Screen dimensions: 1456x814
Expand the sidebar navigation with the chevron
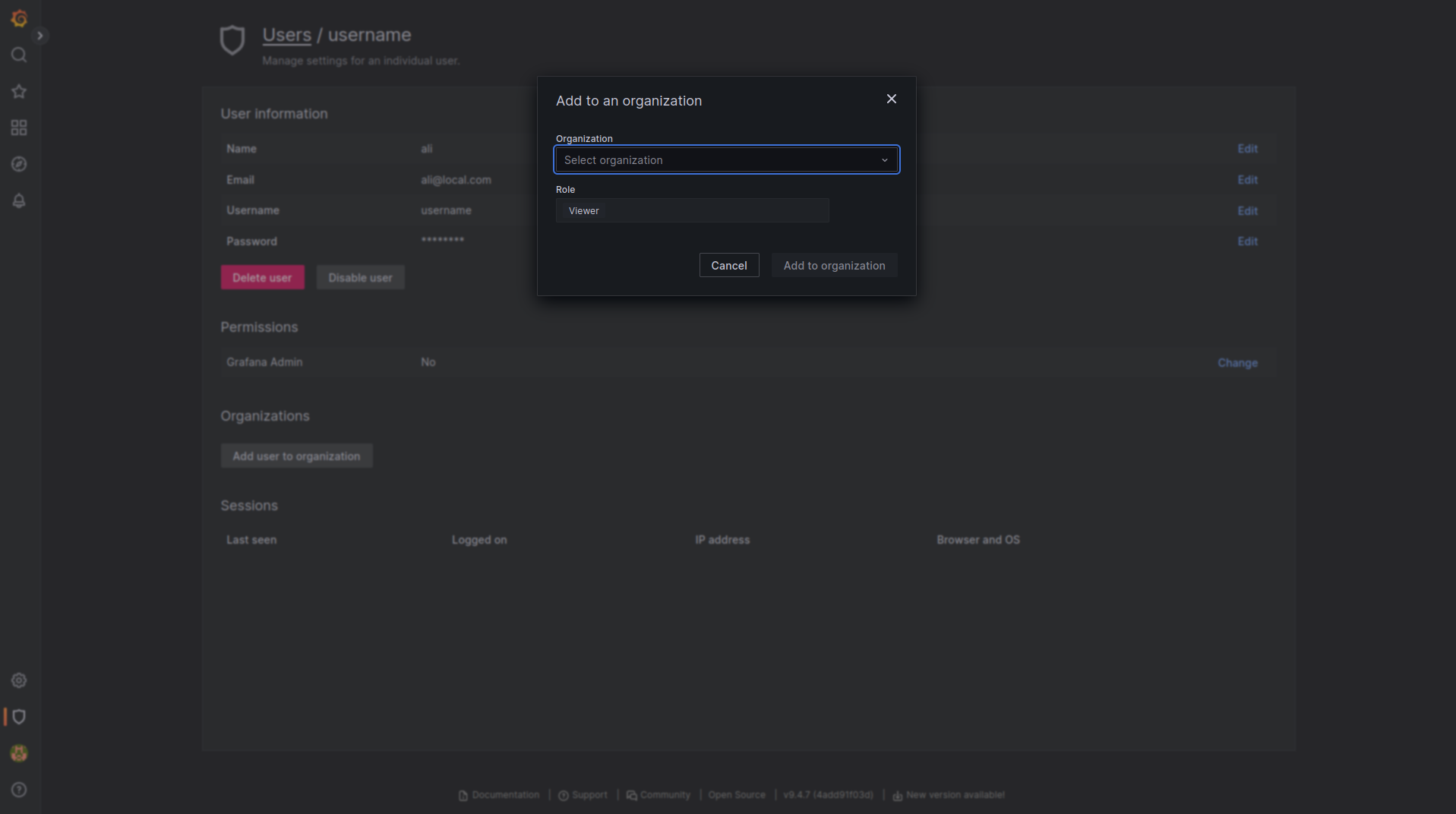point(40,36)
